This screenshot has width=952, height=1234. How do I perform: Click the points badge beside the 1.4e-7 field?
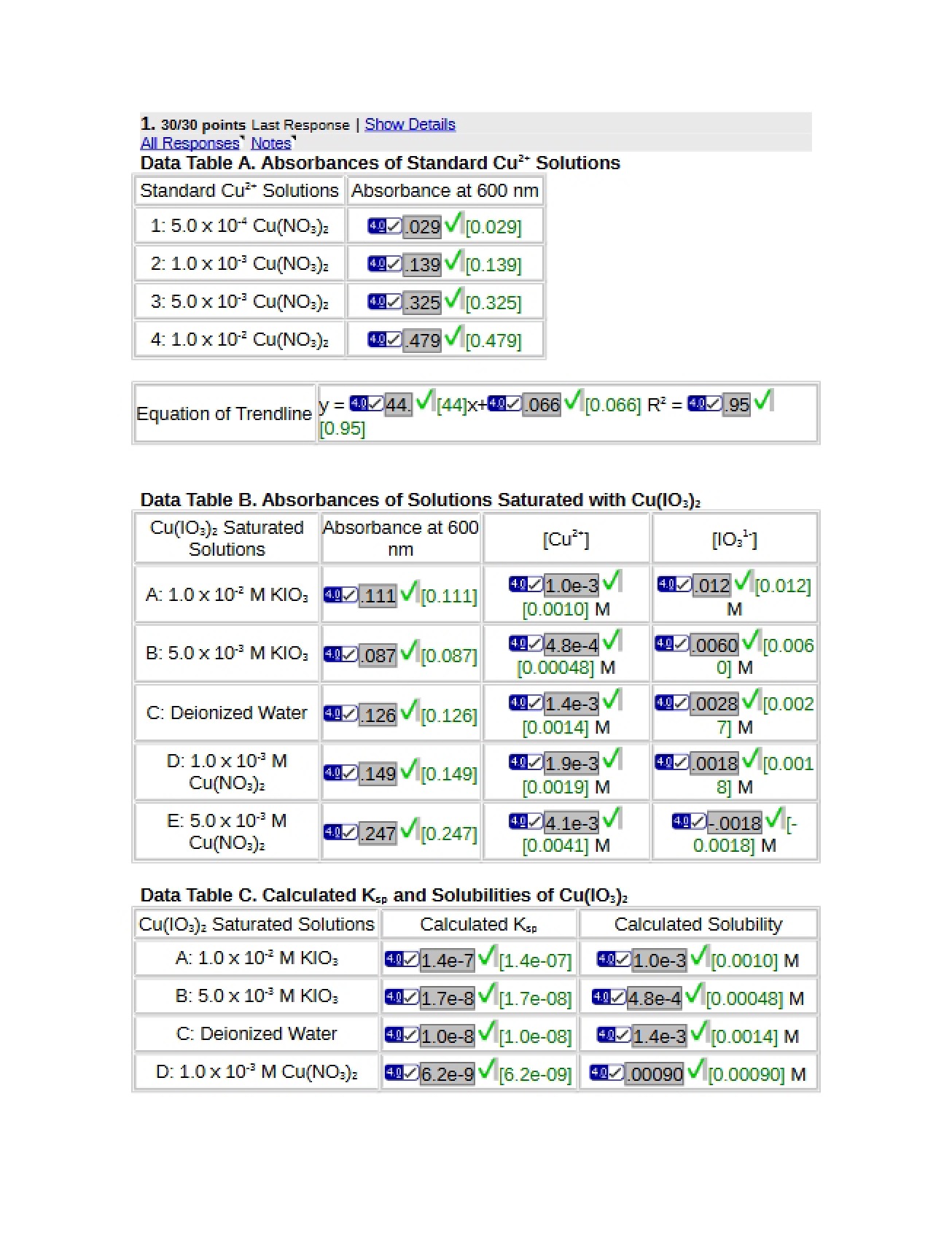point(402,959)
